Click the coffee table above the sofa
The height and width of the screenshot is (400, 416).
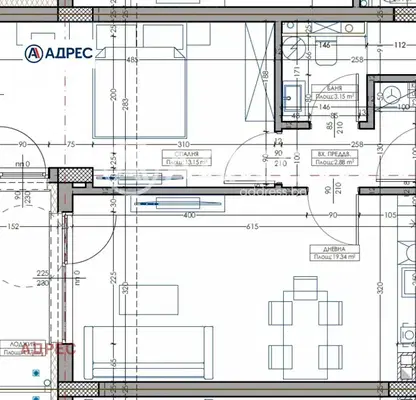click(x=149, y=300)
